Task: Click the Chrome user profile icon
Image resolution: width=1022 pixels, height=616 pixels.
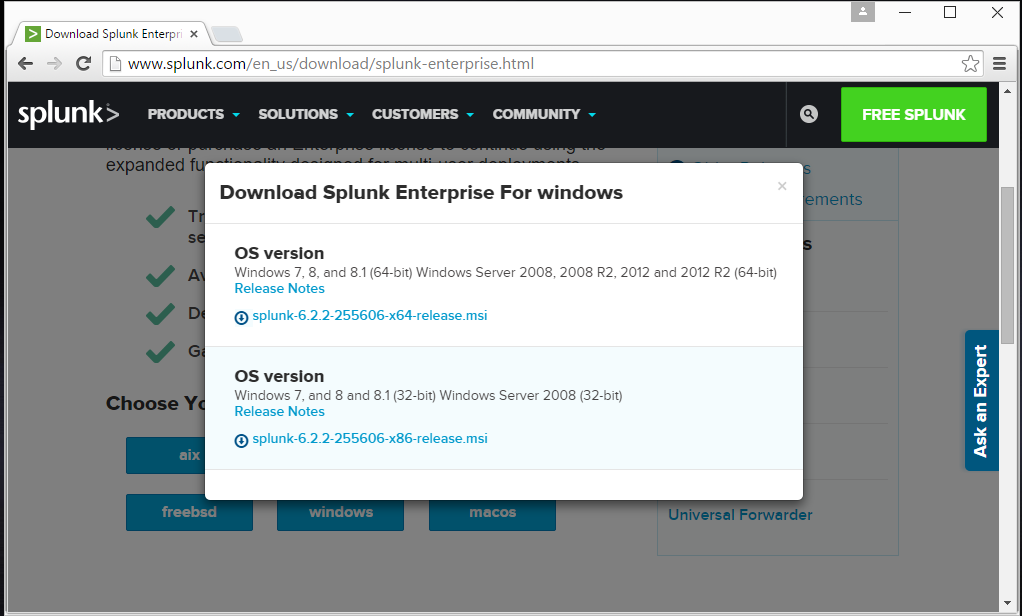Action: pyautogui.click(x=862, y=12)
